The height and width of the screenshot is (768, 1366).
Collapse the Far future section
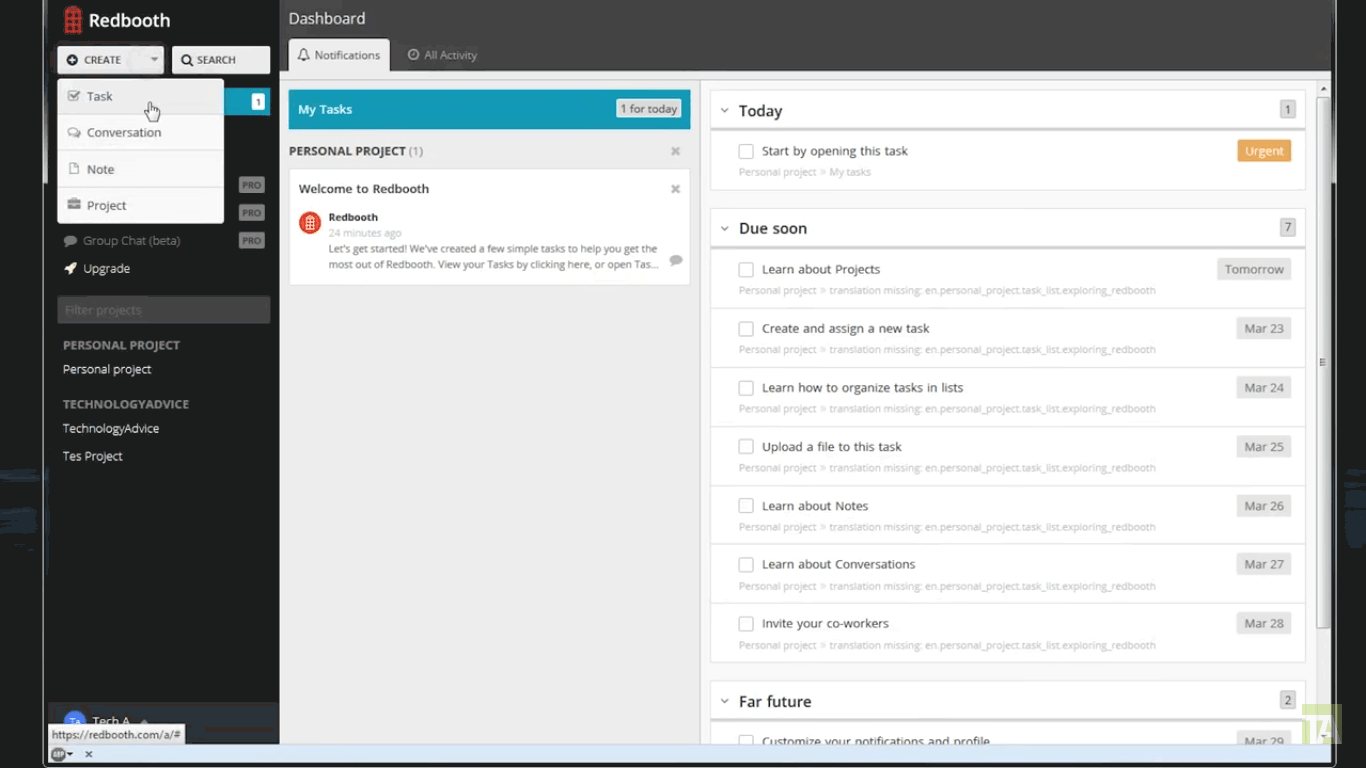725,702
